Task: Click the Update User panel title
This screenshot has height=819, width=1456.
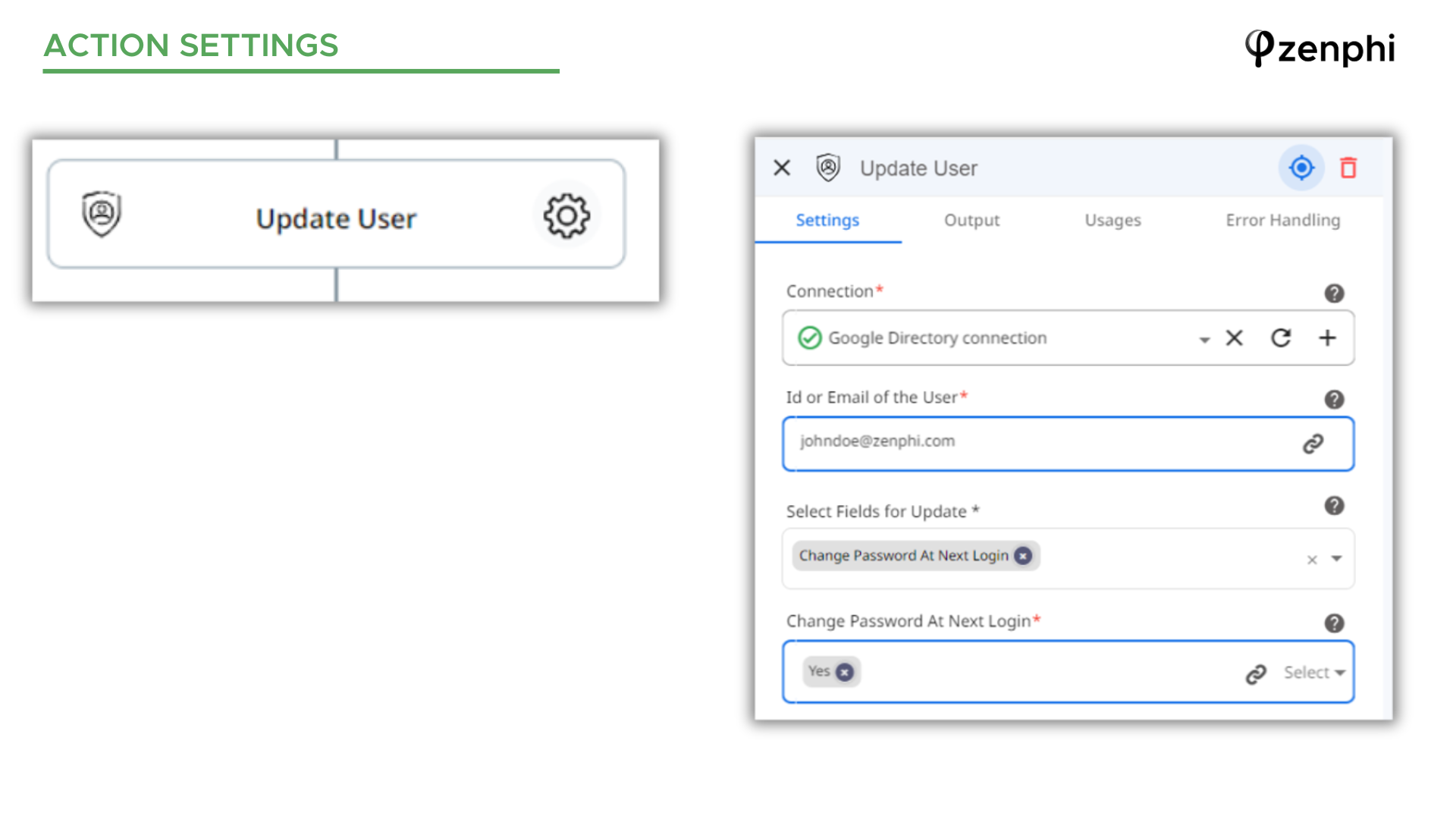Action: pyautogui.click(x=918, y=168)
